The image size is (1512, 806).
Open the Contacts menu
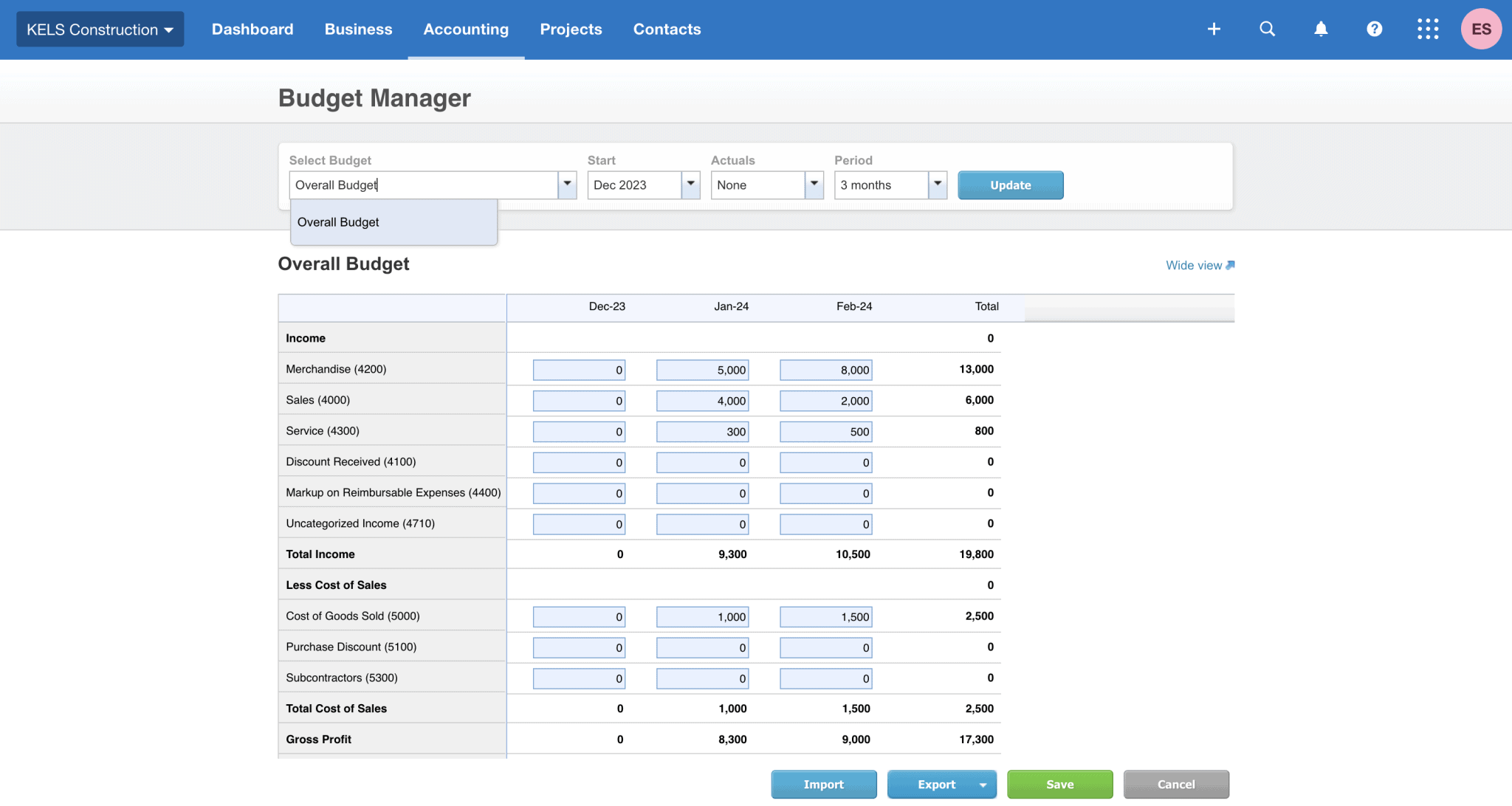click(667, 29)
